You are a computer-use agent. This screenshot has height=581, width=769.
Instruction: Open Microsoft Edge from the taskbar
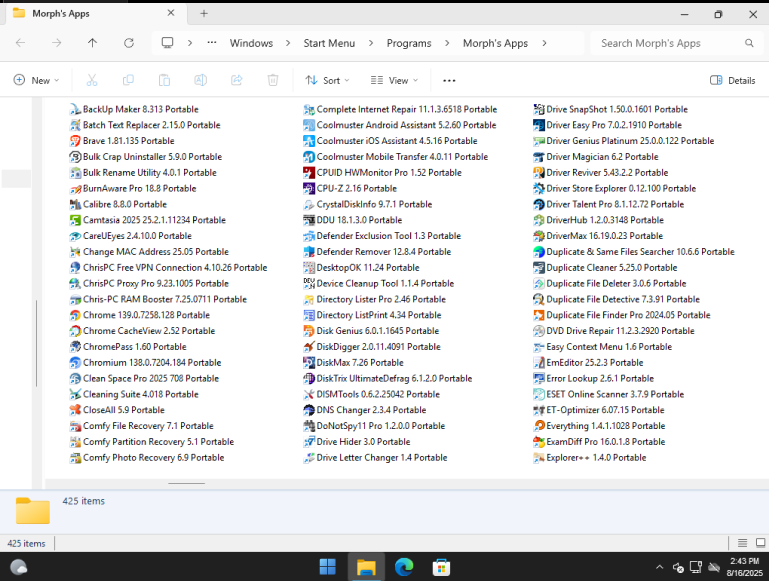[404, 567]
